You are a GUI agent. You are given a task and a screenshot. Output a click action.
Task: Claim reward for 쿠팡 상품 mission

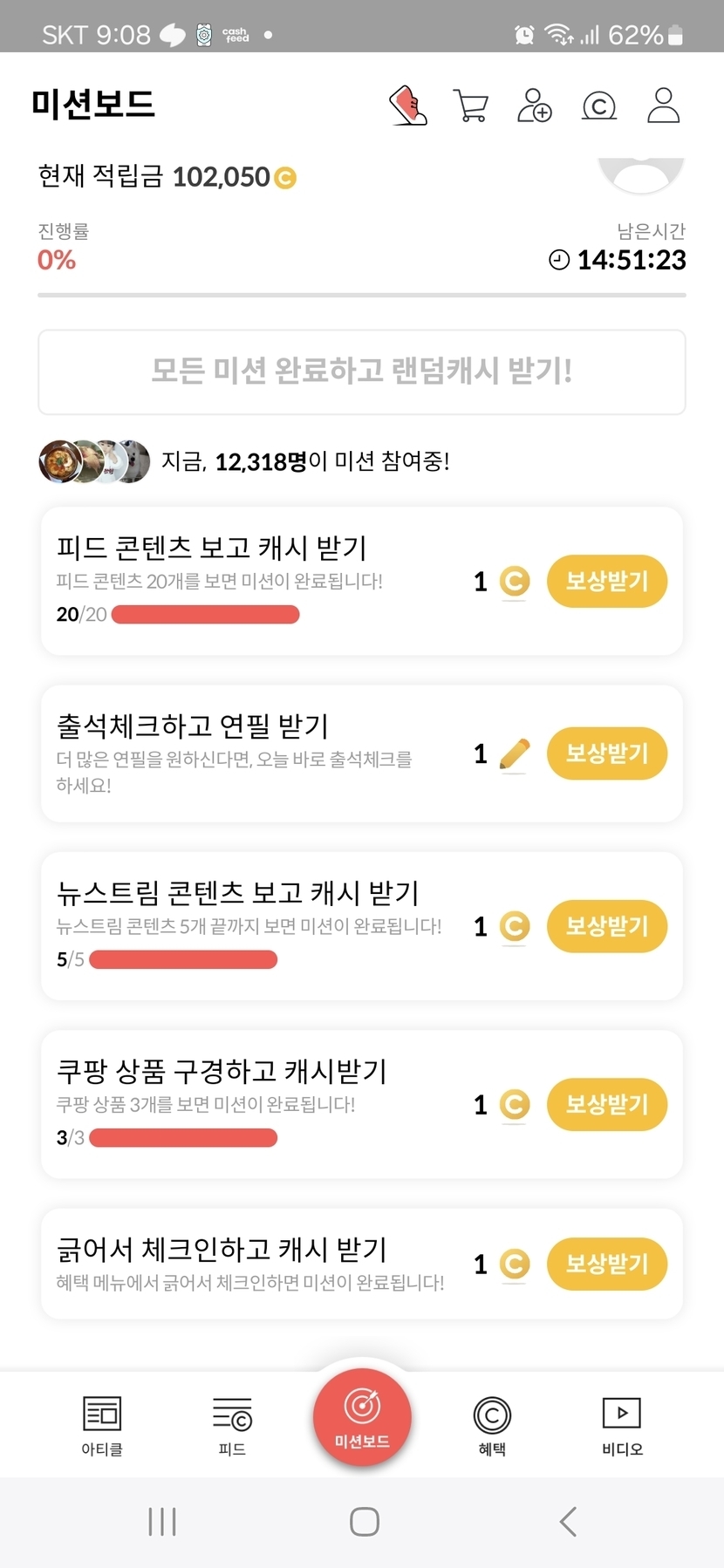tap(607, 1104)
